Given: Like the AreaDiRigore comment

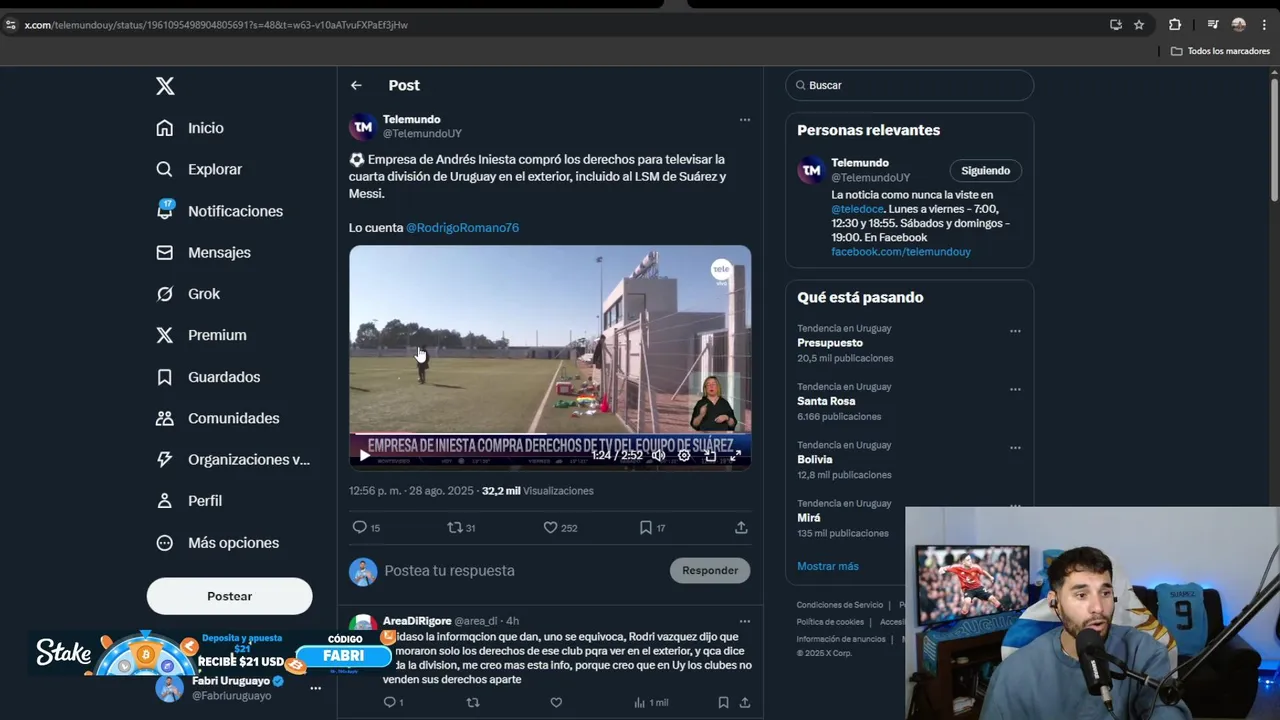Looking at the screenshot, I should (556, 703).
